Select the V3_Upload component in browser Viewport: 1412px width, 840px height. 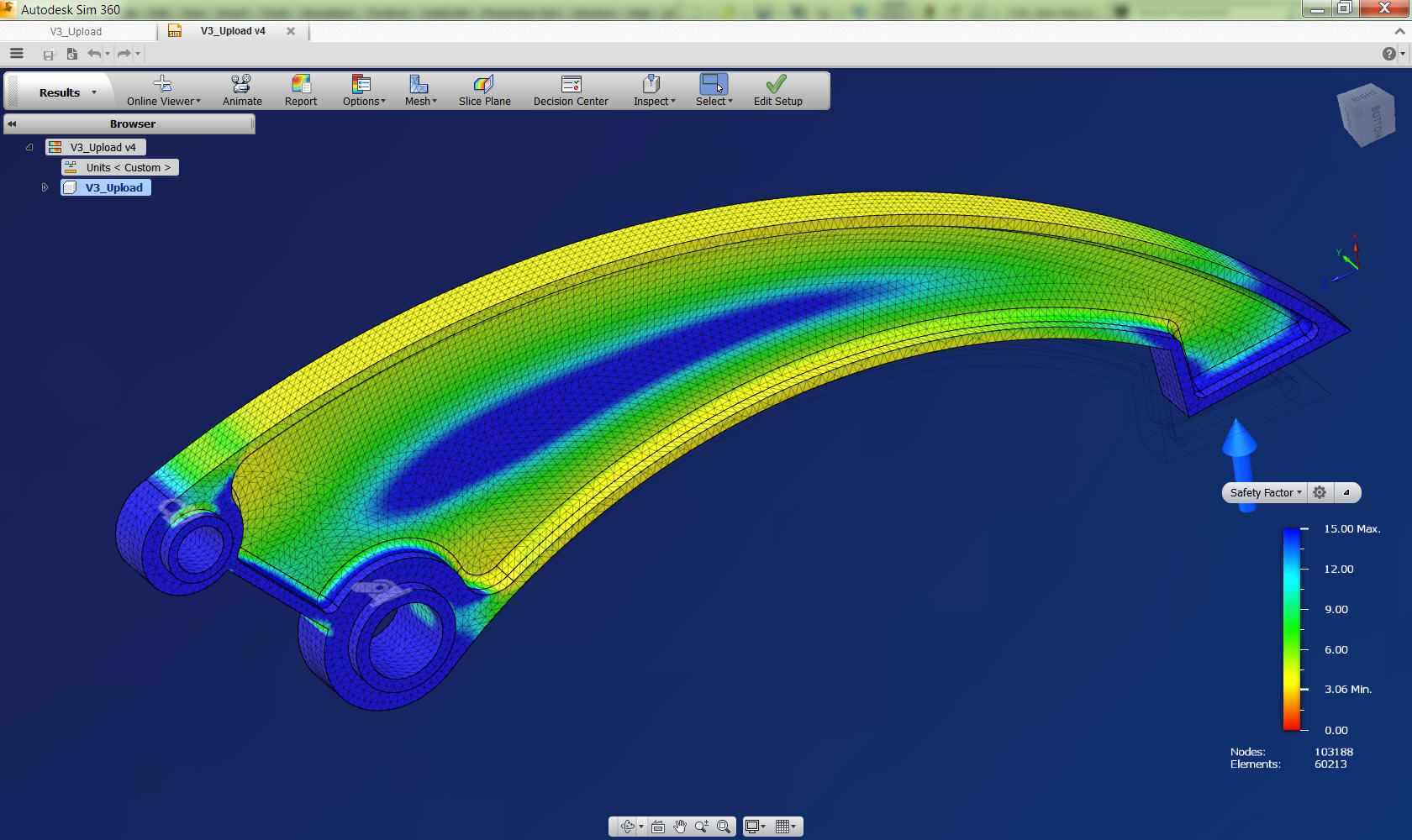[x=106, y=187]
